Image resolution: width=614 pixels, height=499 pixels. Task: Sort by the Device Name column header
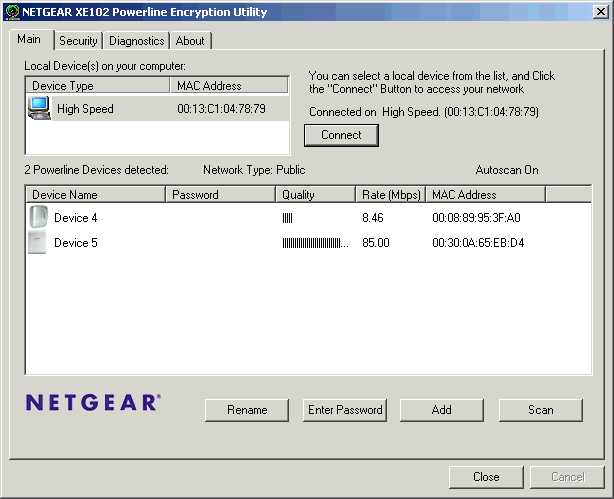pos(96,195)
